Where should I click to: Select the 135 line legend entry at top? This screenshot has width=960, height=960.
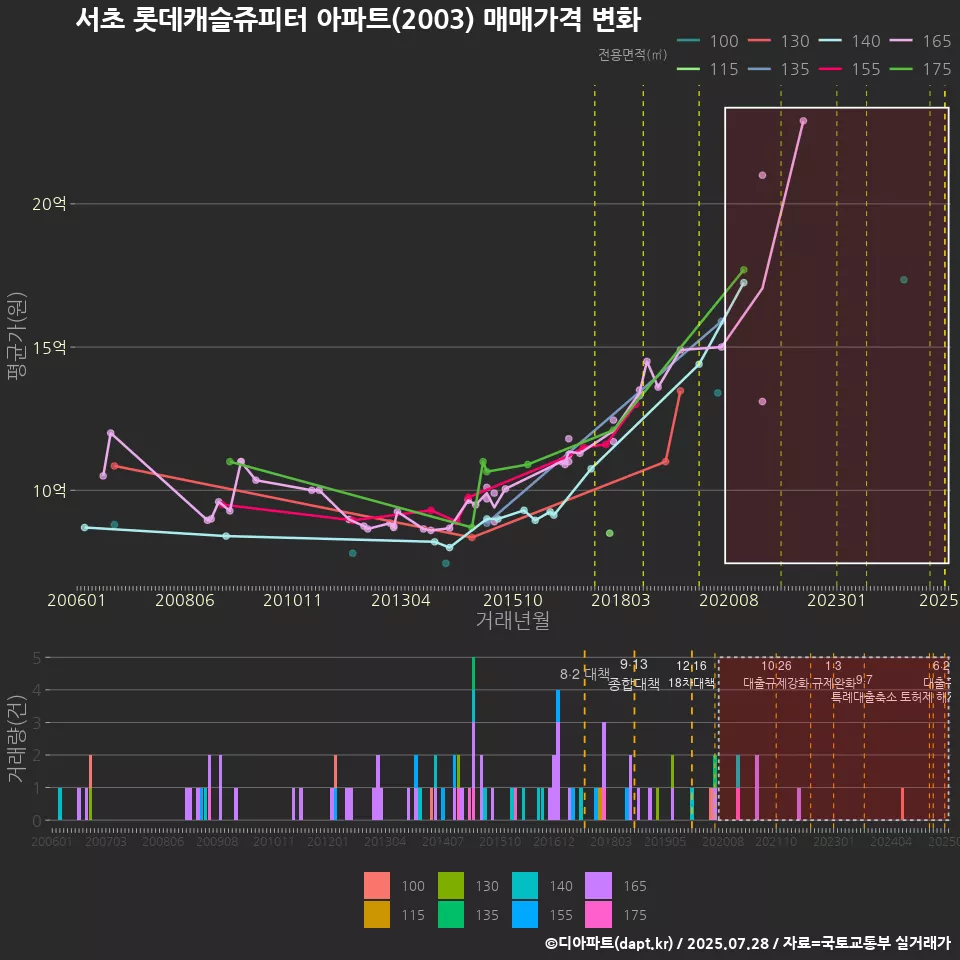[779, 69]
